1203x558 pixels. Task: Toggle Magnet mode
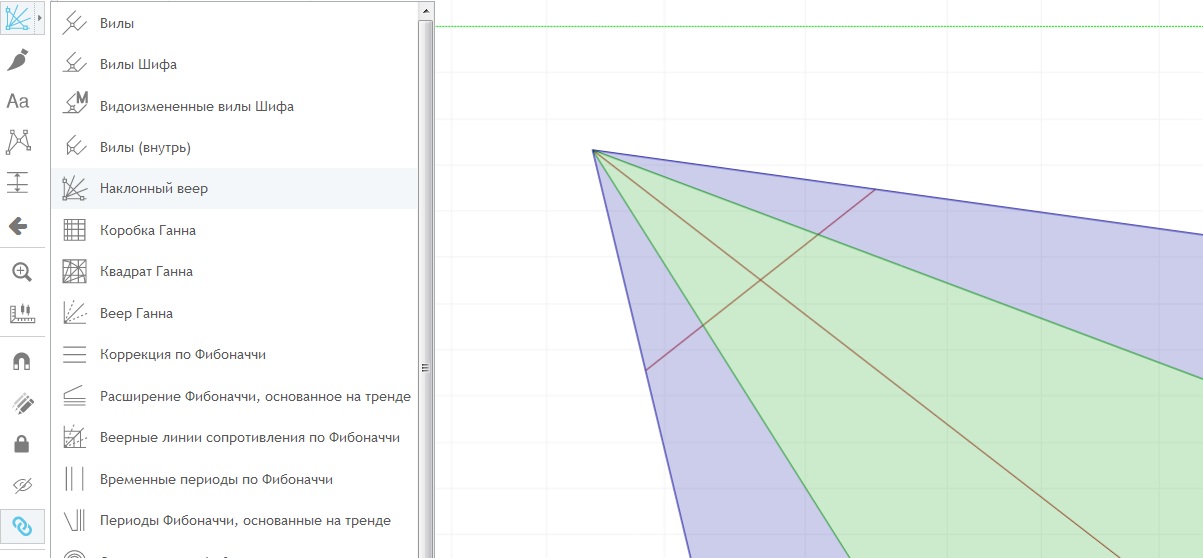(21, 362)
